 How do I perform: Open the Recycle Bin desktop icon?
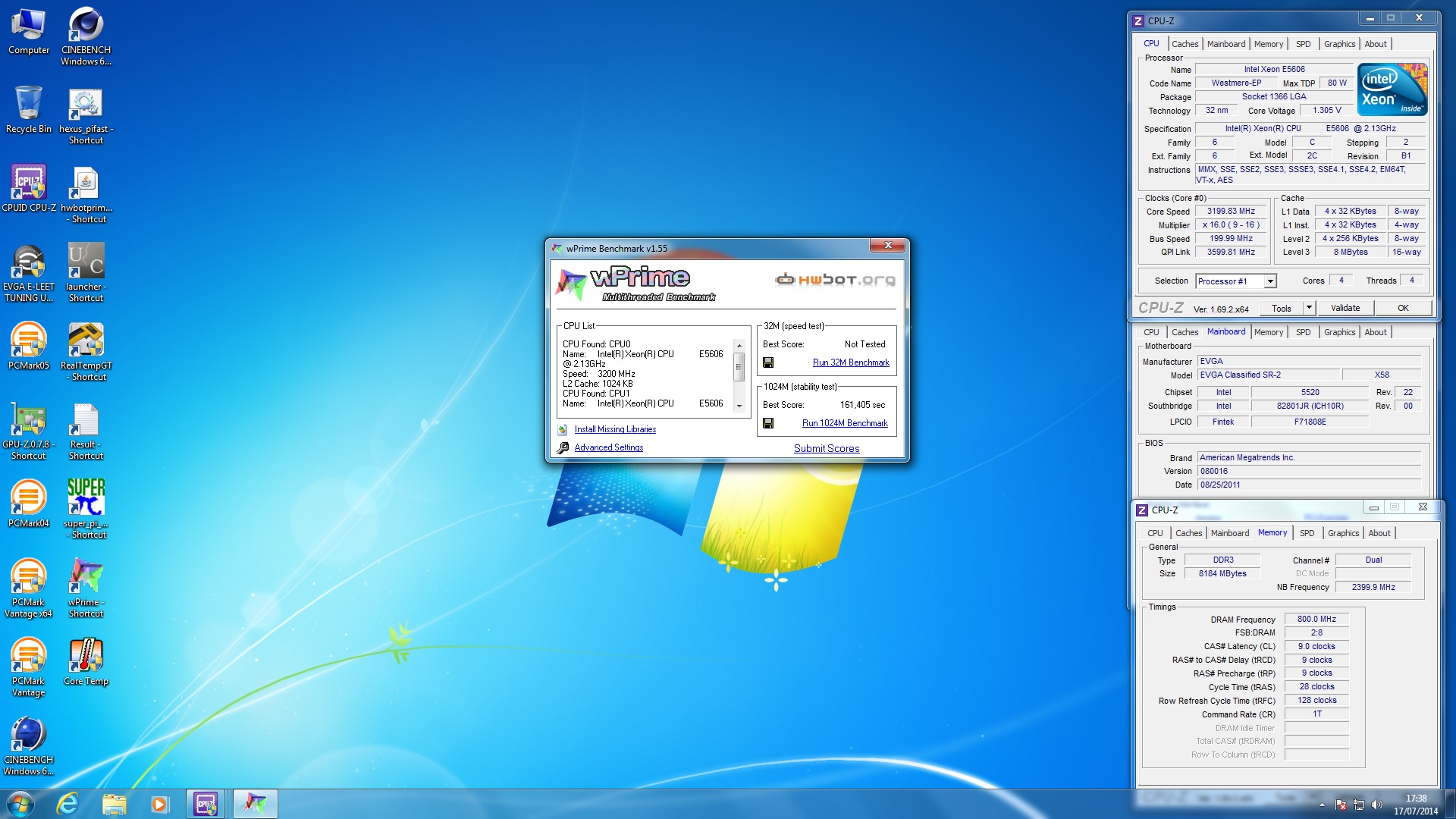(x=29, y=110)
